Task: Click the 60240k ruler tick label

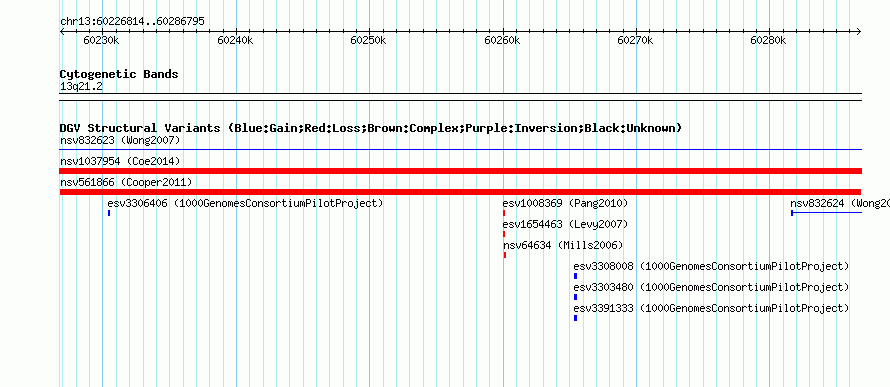Action: (235, 40)
